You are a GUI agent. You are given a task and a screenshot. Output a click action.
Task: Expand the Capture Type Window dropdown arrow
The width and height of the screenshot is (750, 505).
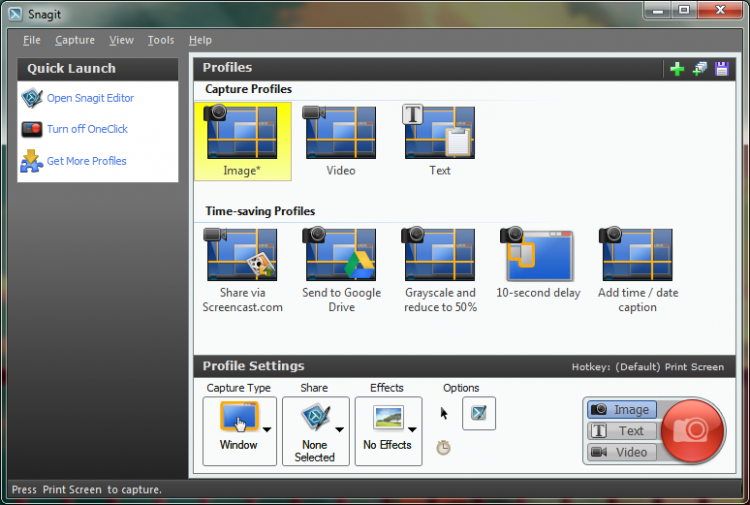pyautogui.click(x=267, y=429)
